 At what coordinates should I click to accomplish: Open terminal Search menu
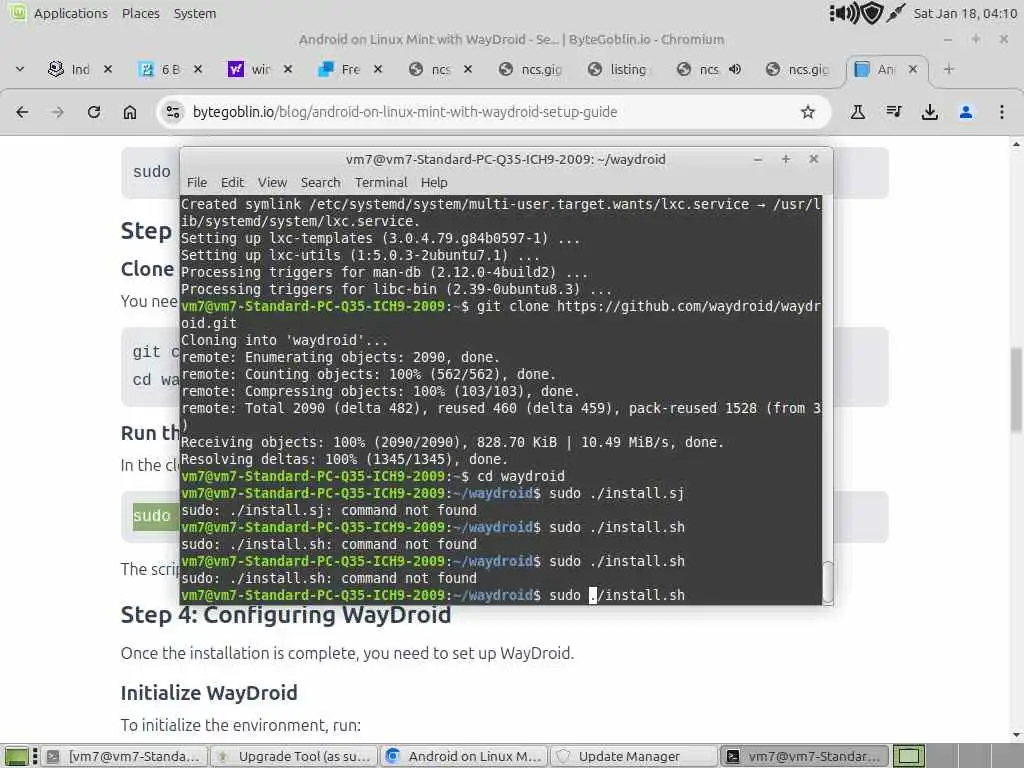click(320, 182)
